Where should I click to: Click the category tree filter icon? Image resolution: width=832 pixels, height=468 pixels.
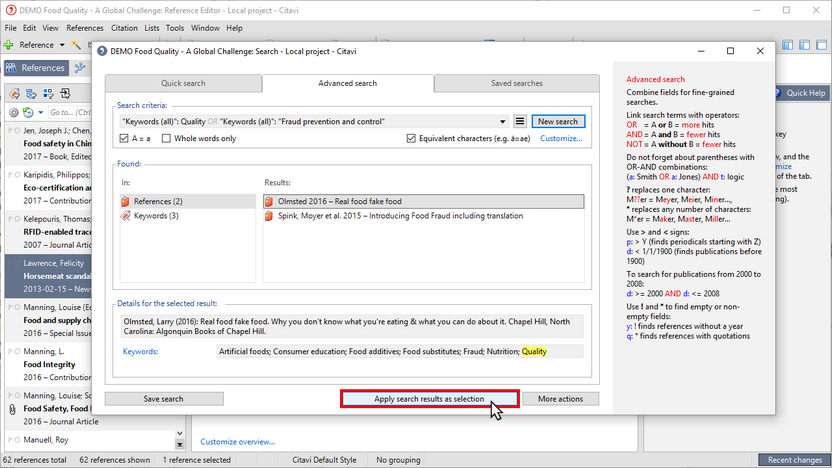31,94
